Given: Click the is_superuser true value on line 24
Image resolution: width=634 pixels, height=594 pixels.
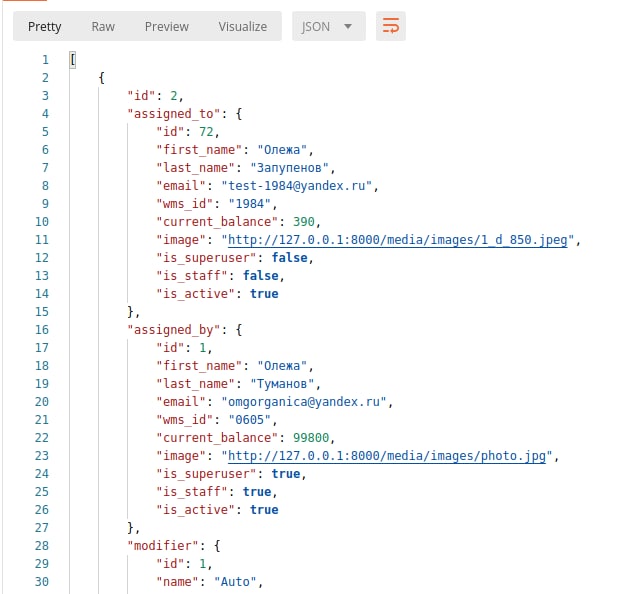Looking at the screenshot, I should click(x=286, y=474).
